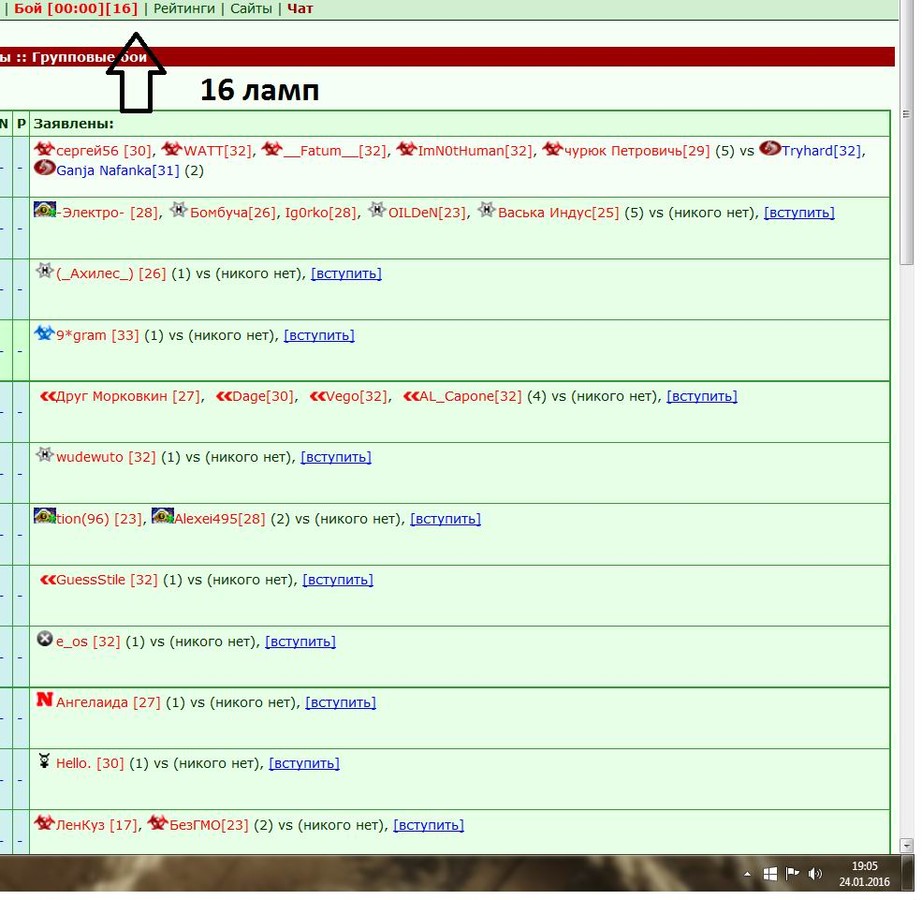
Task: Click the P column header
Action: [21, 124]
